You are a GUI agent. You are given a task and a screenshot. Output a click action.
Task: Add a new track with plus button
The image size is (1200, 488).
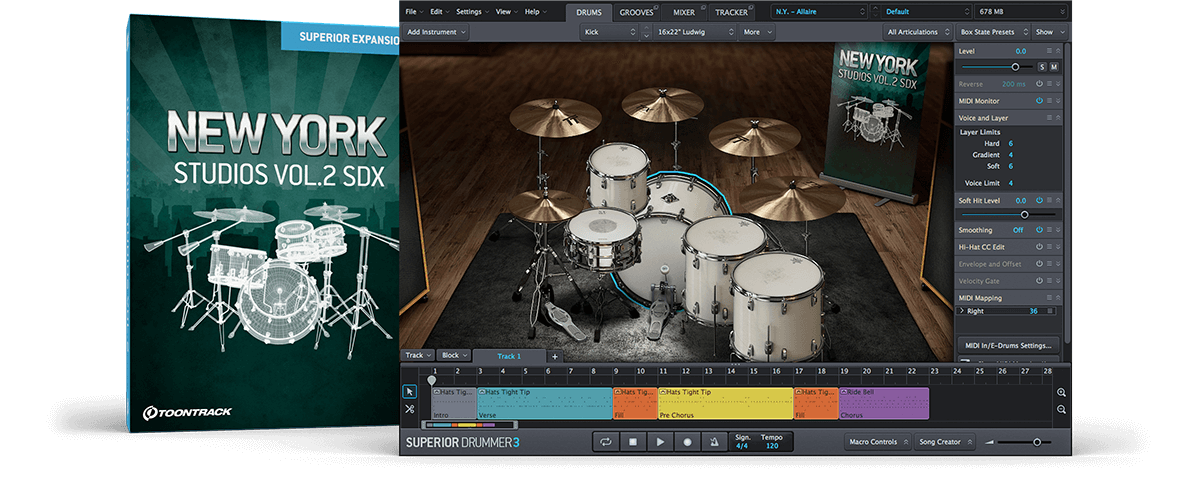555,356
